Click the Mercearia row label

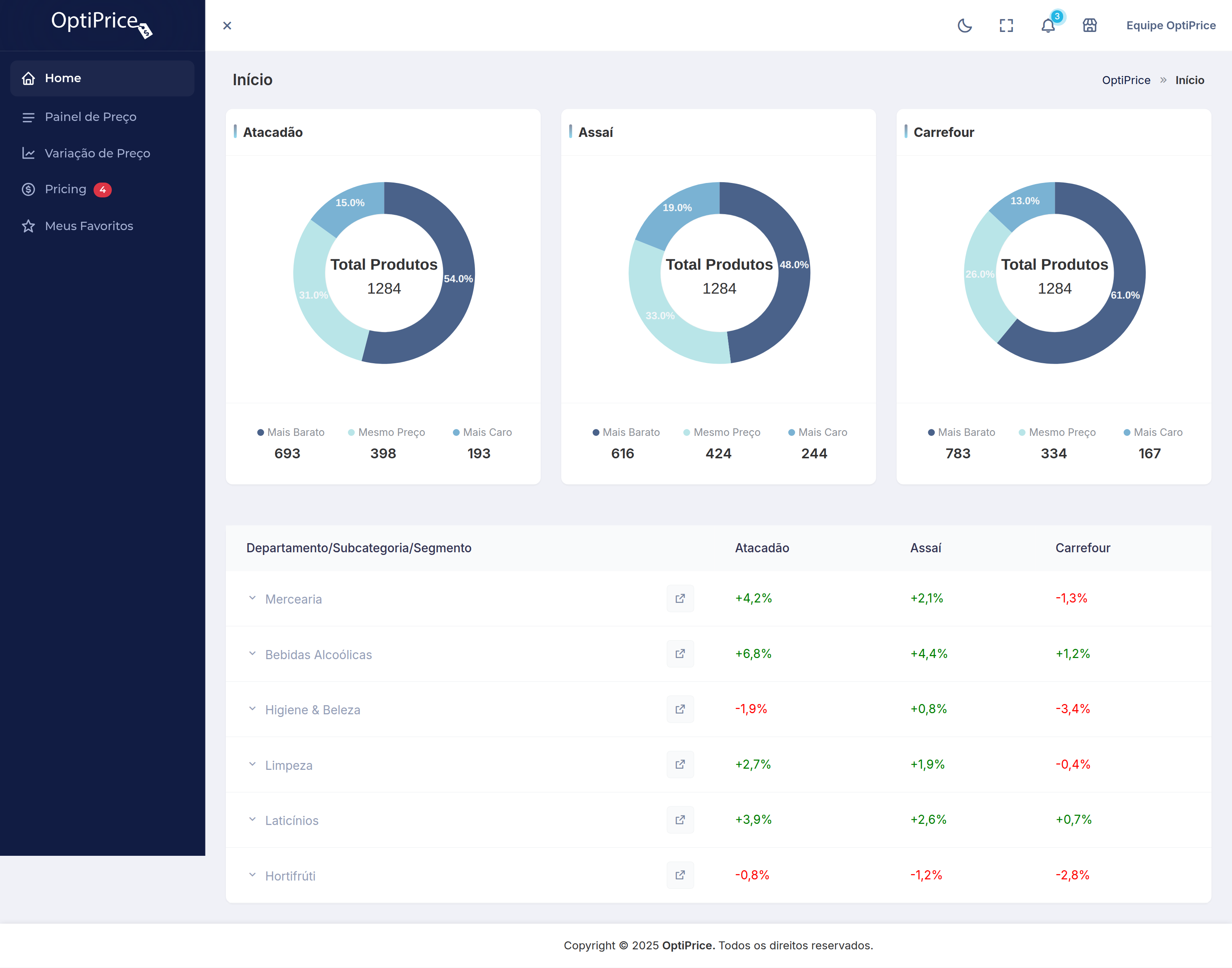294,599
